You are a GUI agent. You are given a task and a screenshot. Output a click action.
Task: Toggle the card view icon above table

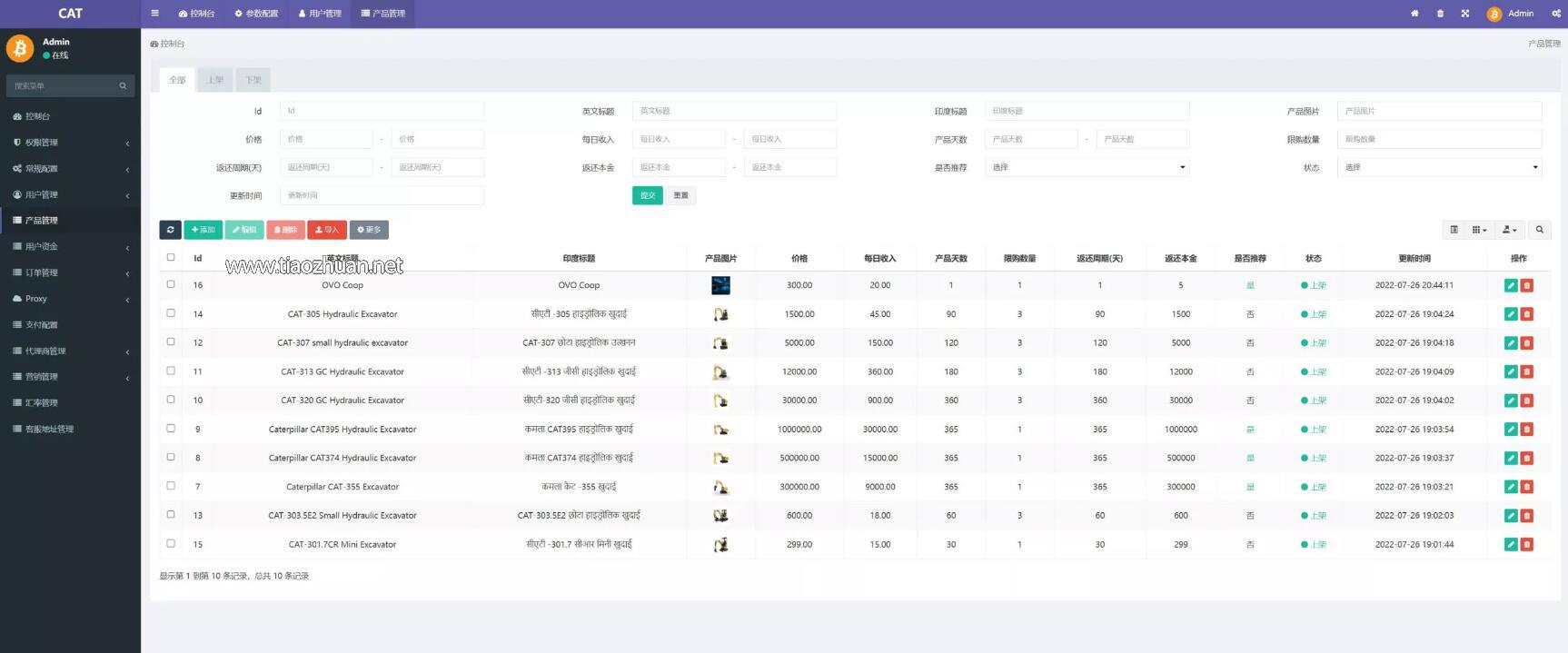tap(1454, 230)
